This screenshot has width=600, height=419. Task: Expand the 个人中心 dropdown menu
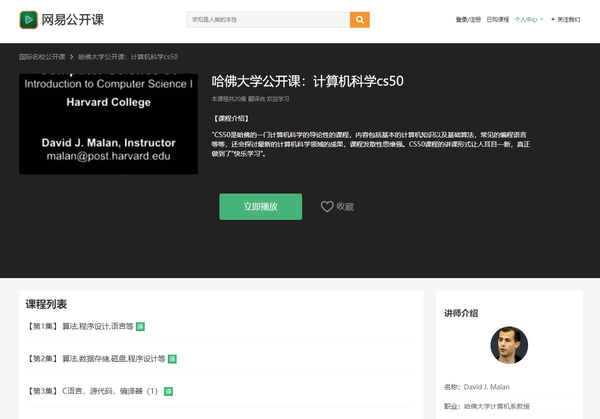[528, 20]
